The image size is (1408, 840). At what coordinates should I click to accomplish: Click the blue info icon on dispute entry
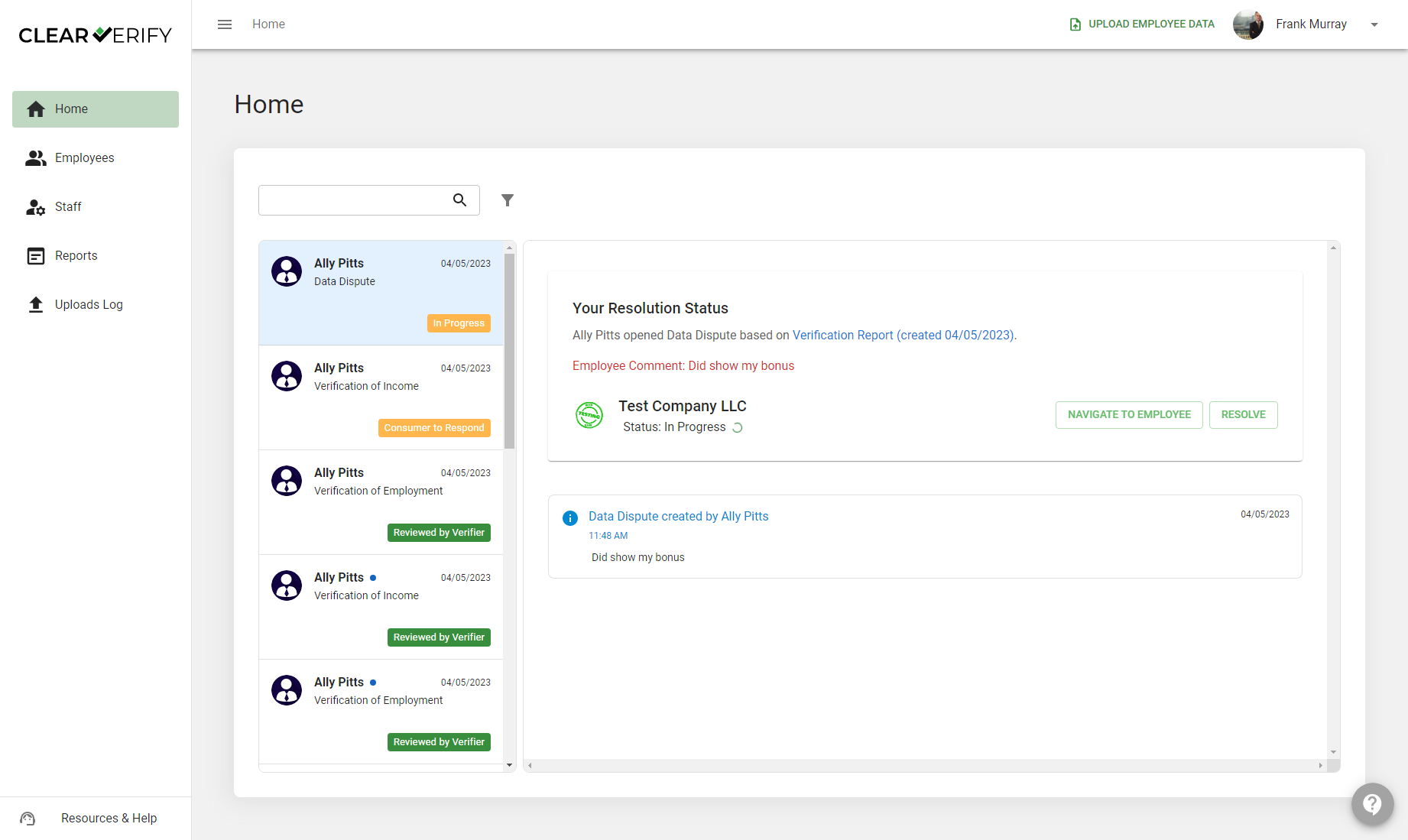tap(570, 518)
